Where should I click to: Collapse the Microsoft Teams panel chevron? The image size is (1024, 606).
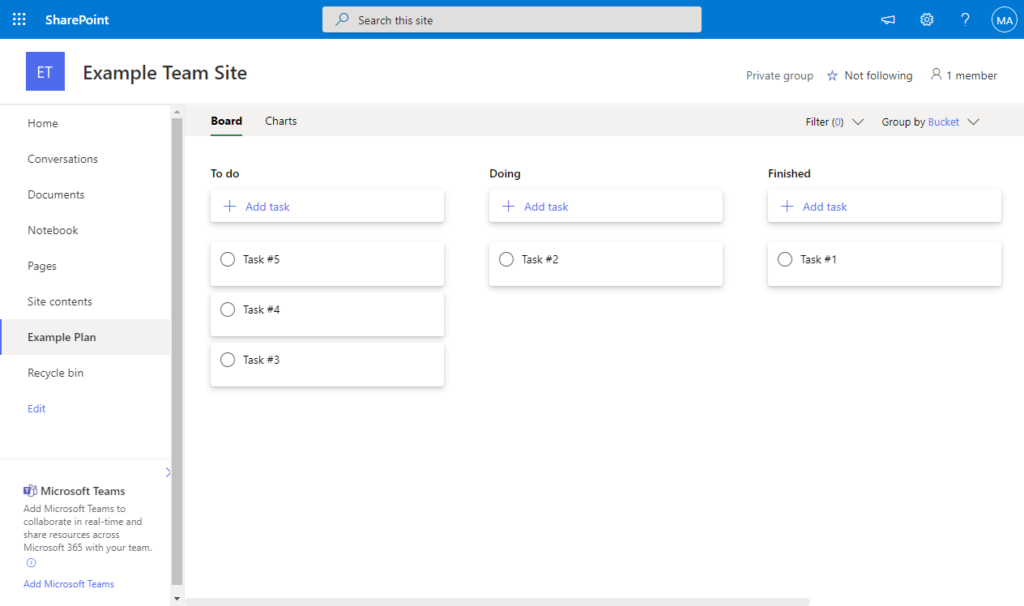(168, 472)
